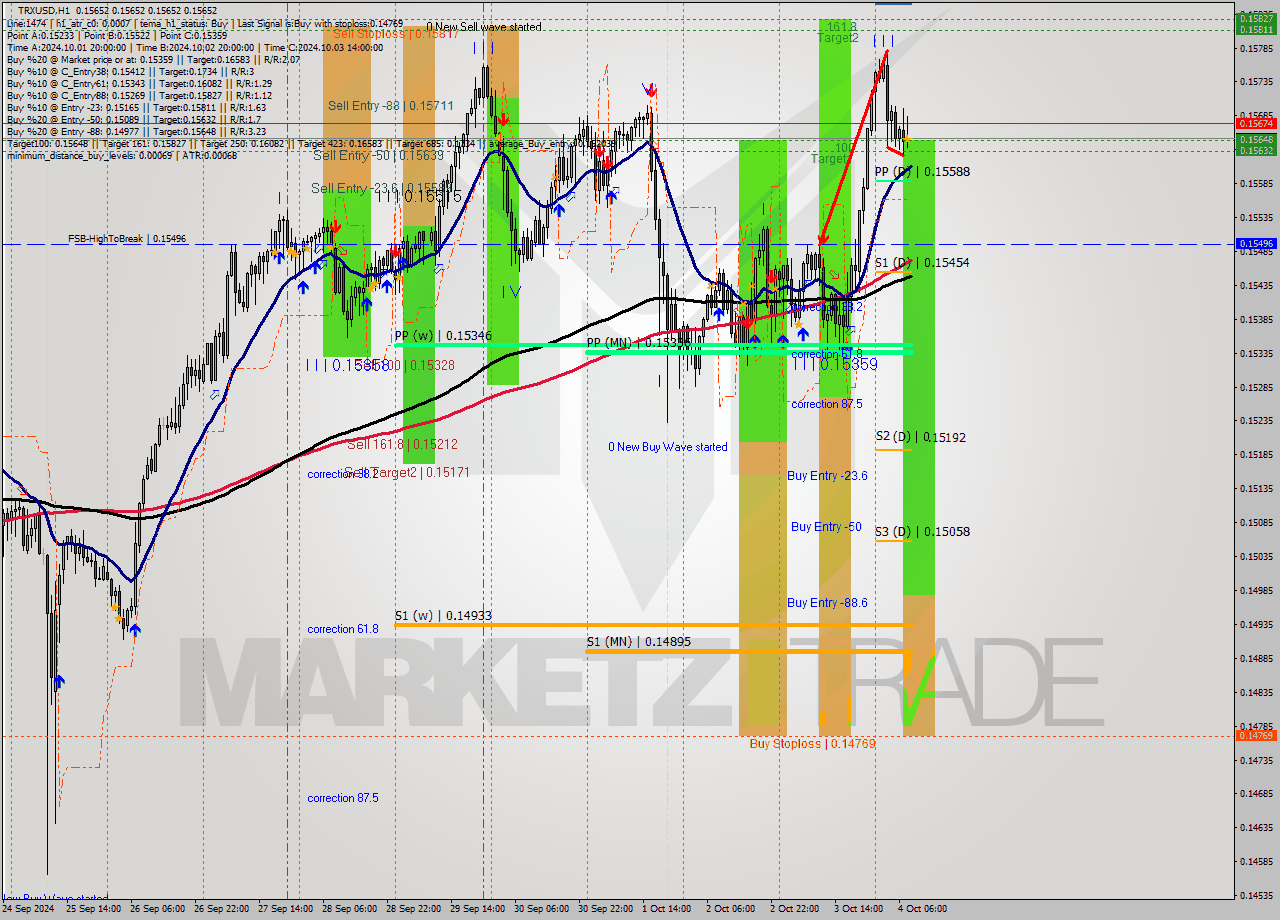This screenshot has width=1280, height=920.
Task: Select the 'Buy %20 @ Entry -88' line
Action: click(x=136, y=131)
